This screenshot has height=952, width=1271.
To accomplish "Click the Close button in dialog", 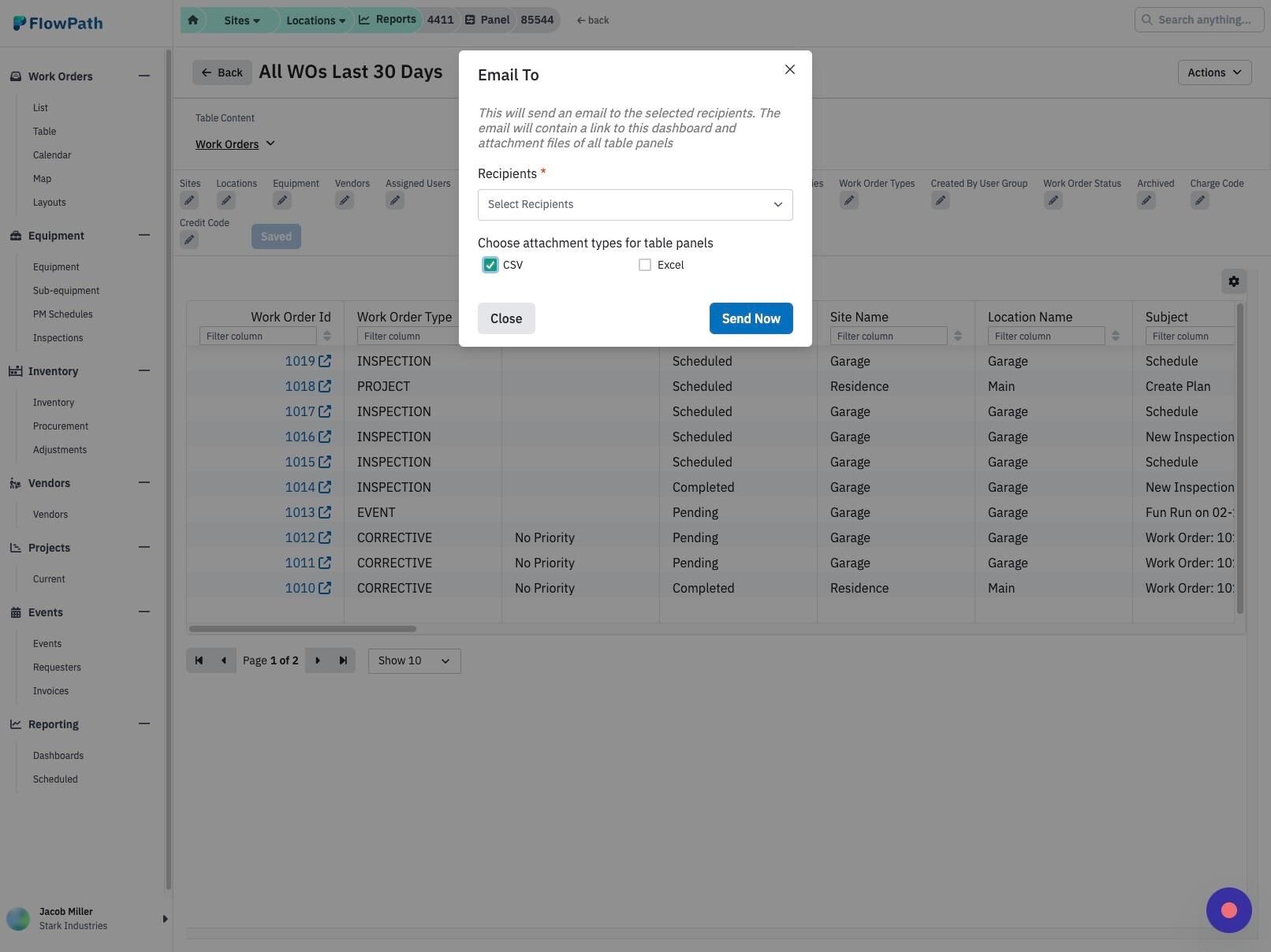I will click(506, 318).
